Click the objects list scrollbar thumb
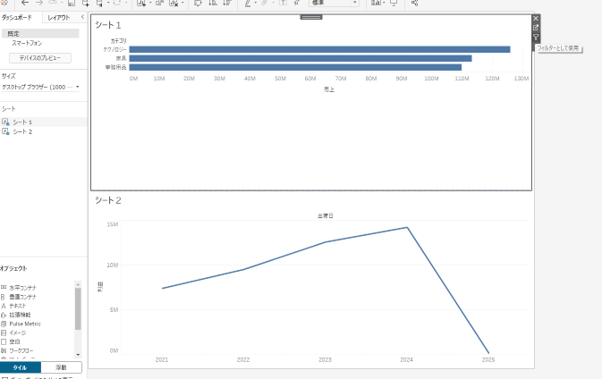 pos(78,309)
